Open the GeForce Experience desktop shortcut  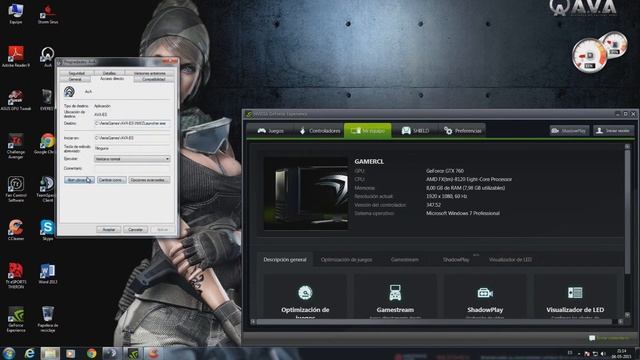coord(16,320)
